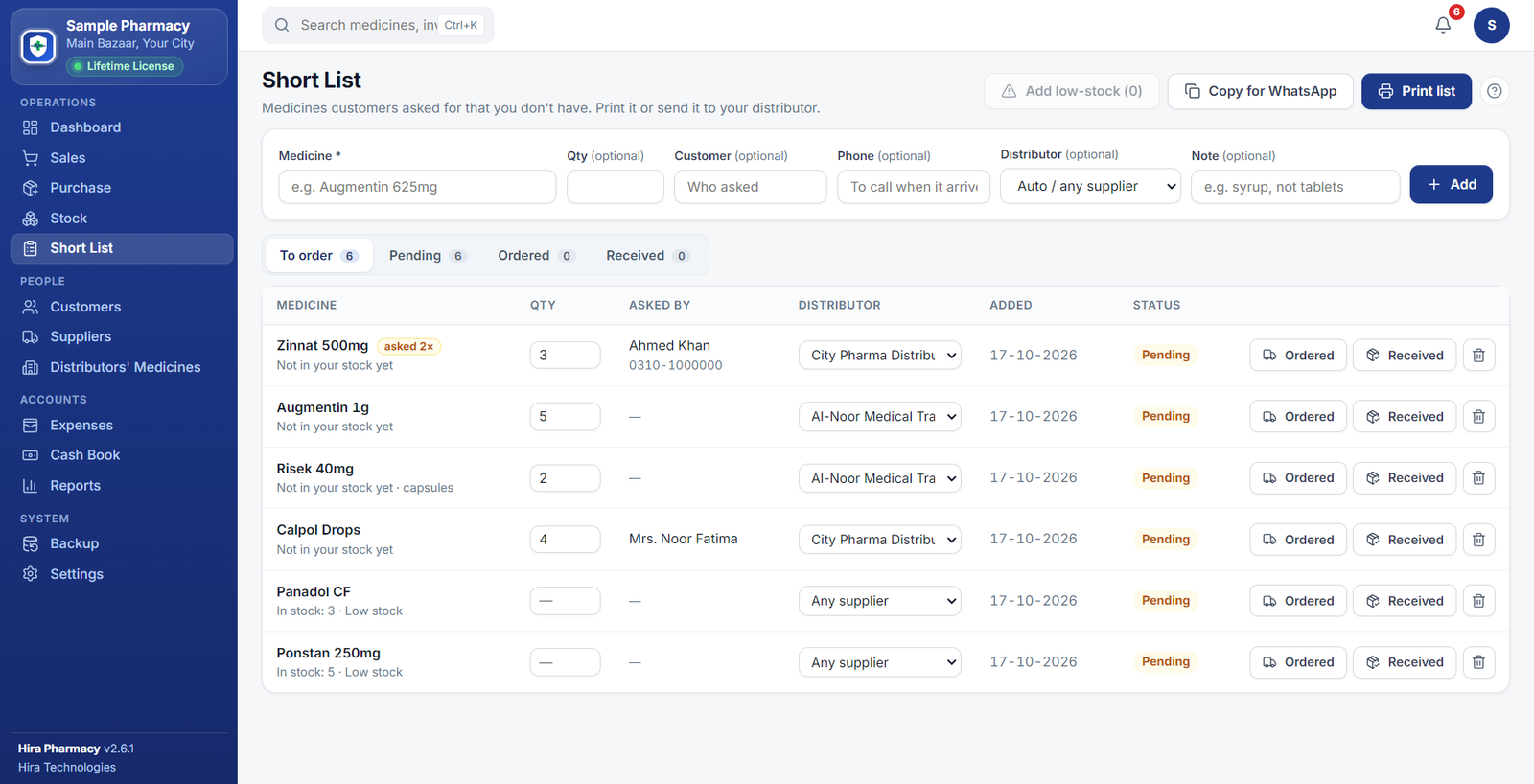Delete the Calpol Drops row

pyautogui.click(x=1478, y=540)
